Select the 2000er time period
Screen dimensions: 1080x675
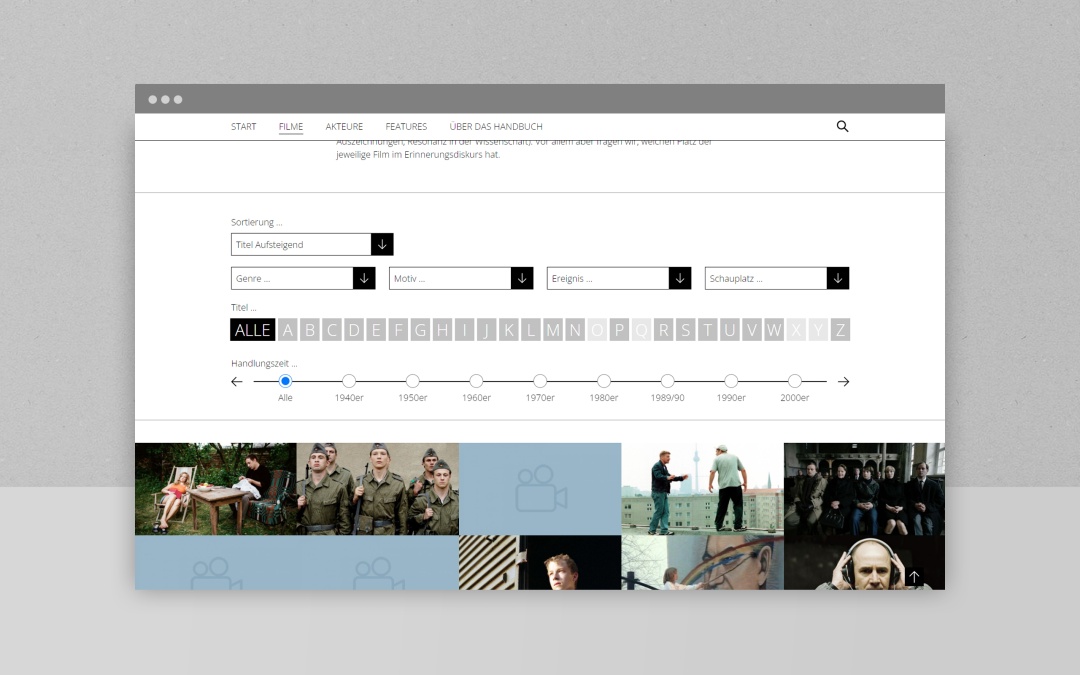pyautogui.click(x=794, y=381)
